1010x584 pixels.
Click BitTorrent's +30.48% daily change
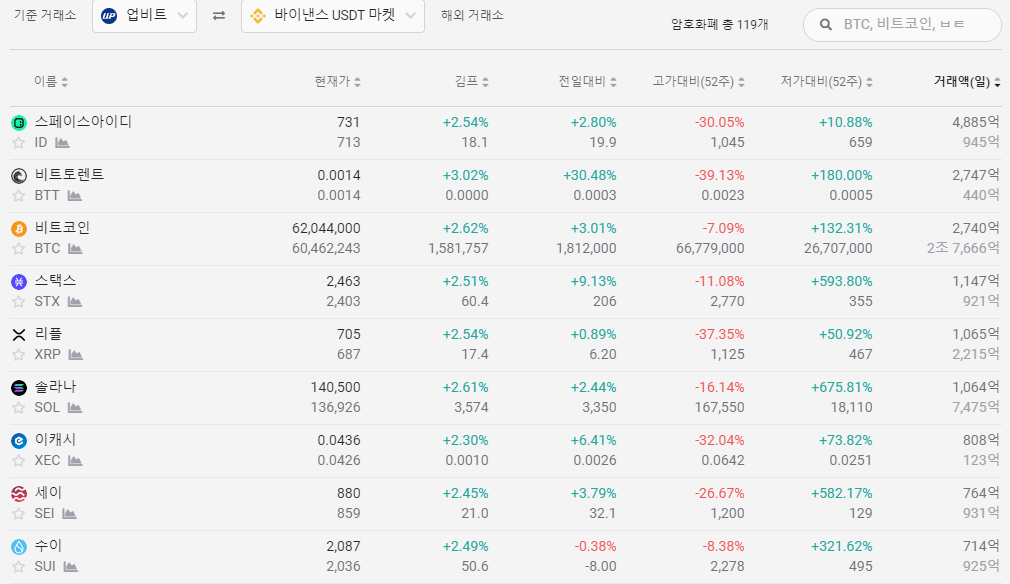coord(589,175)
